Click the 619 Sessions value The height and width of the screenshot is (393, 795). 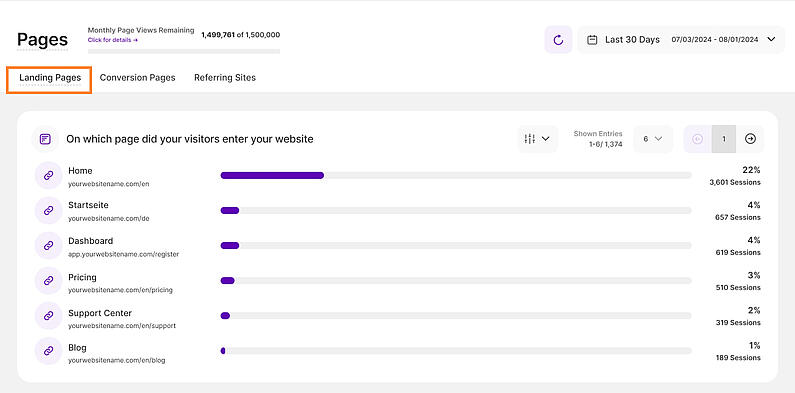click(x=738, y=252)
